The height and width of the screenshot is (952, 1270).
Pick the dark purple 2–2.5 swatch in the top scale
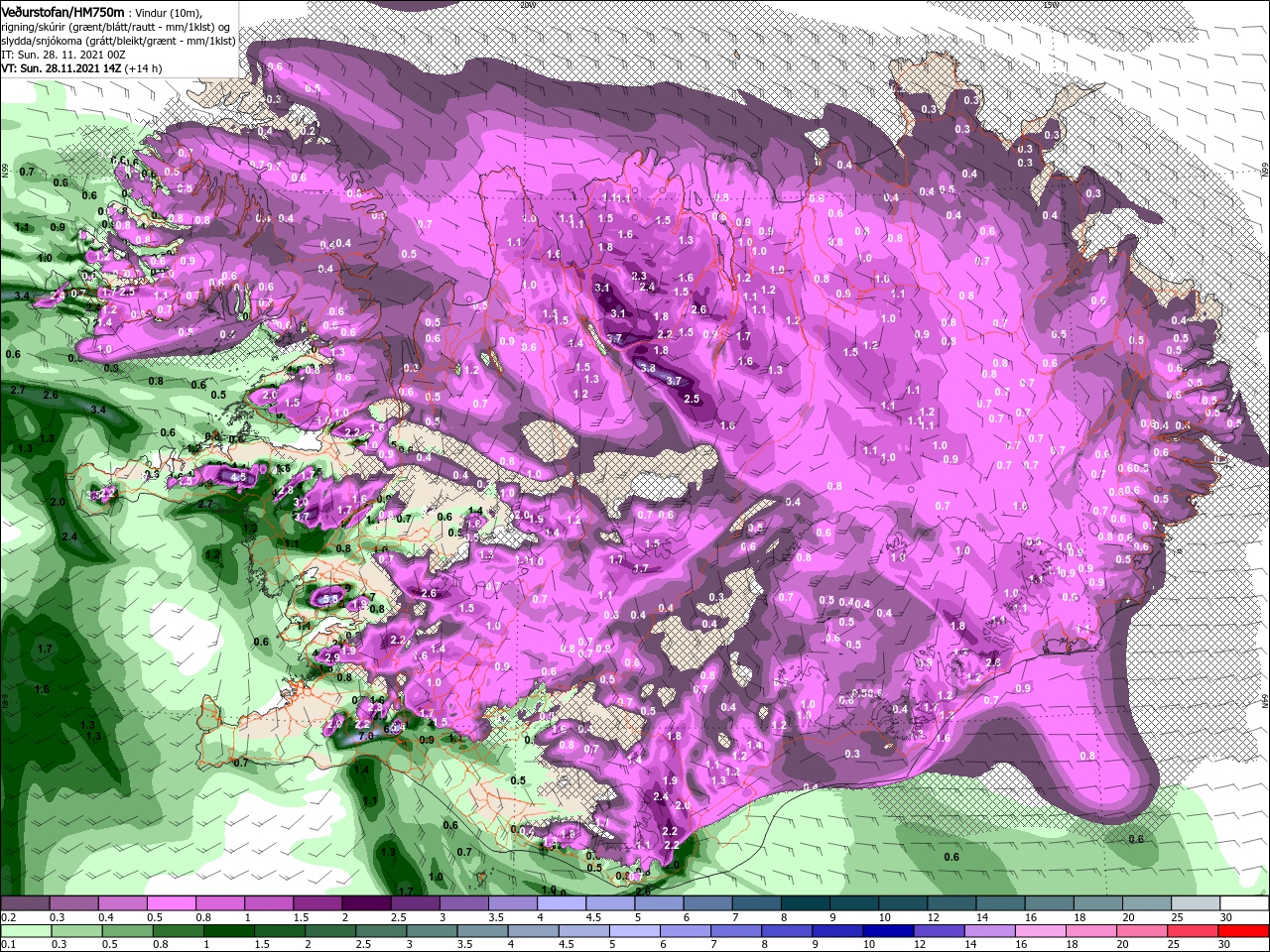tap(365, 902)
